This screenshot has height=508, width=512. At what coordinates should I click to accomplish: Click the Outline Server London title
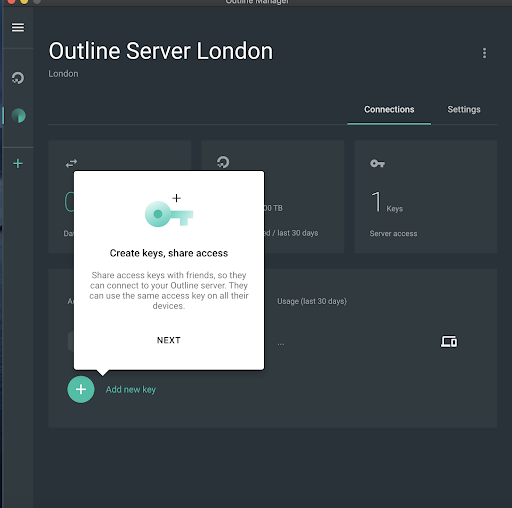click(x=161, y=51)
